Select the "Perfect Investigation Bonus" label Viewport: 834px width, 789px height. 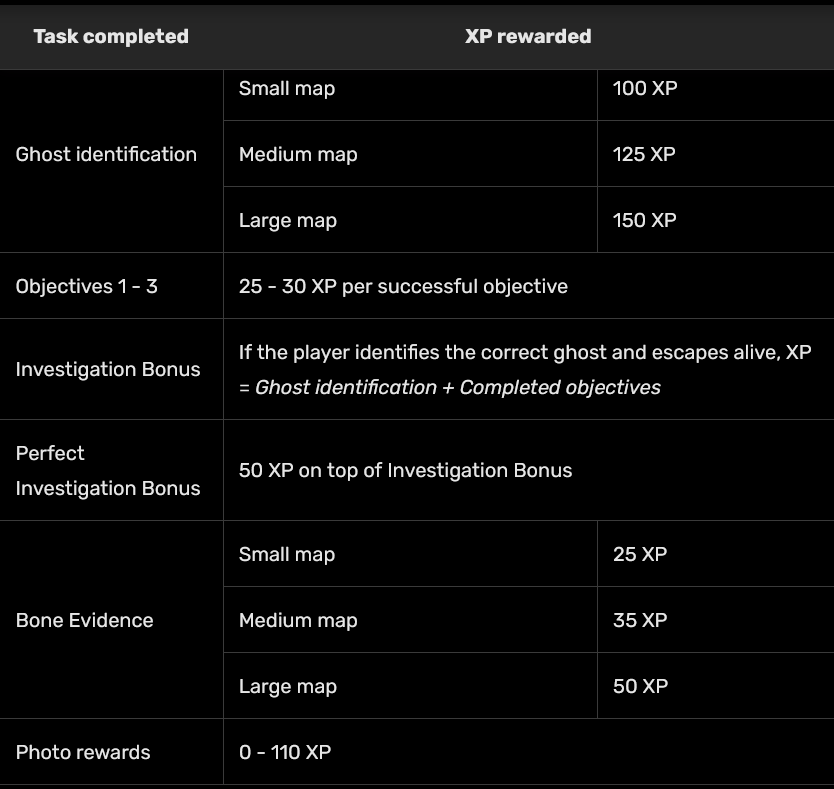tap(108, 470)
